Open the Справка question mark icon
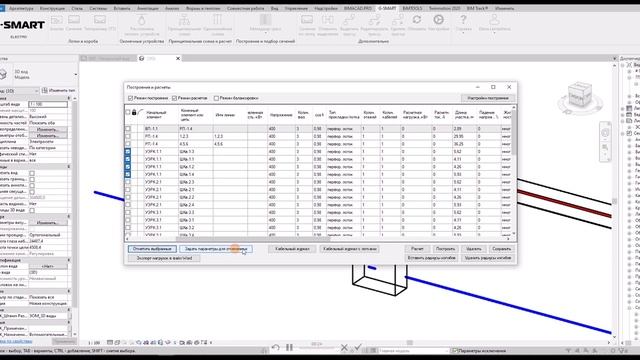The width and height of the screenshot is (640, 360). pos(463,20)
